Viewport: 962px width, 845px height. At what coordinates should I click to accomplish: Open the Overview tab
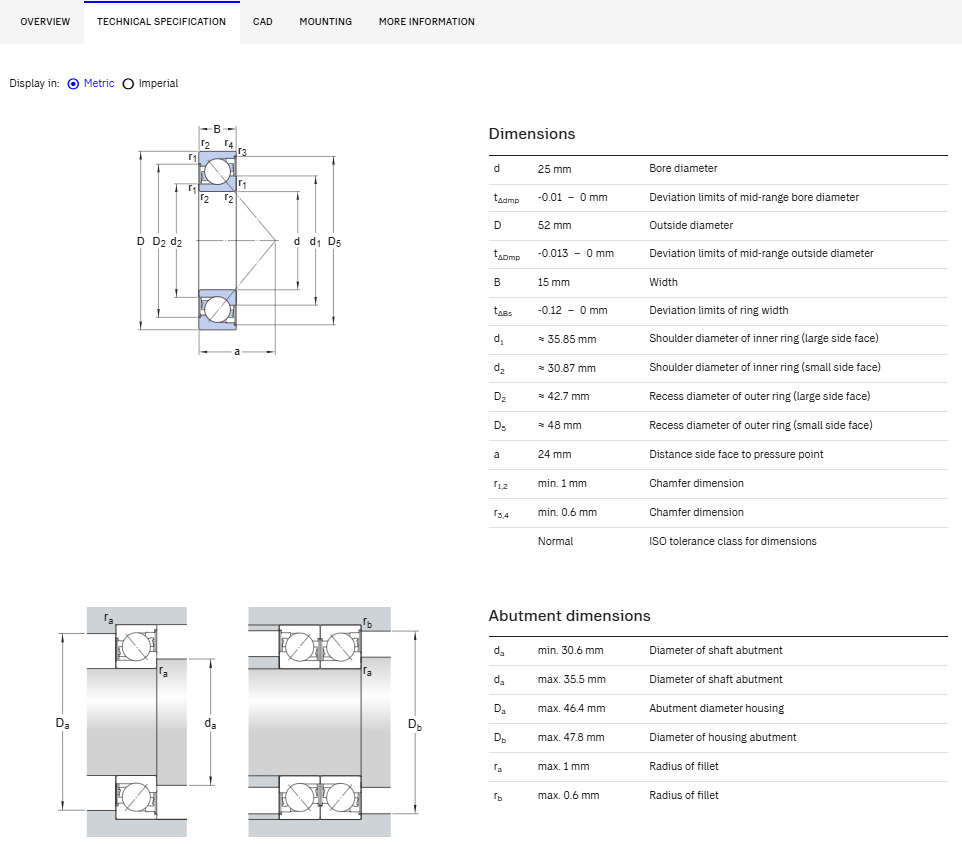(45, 21)
